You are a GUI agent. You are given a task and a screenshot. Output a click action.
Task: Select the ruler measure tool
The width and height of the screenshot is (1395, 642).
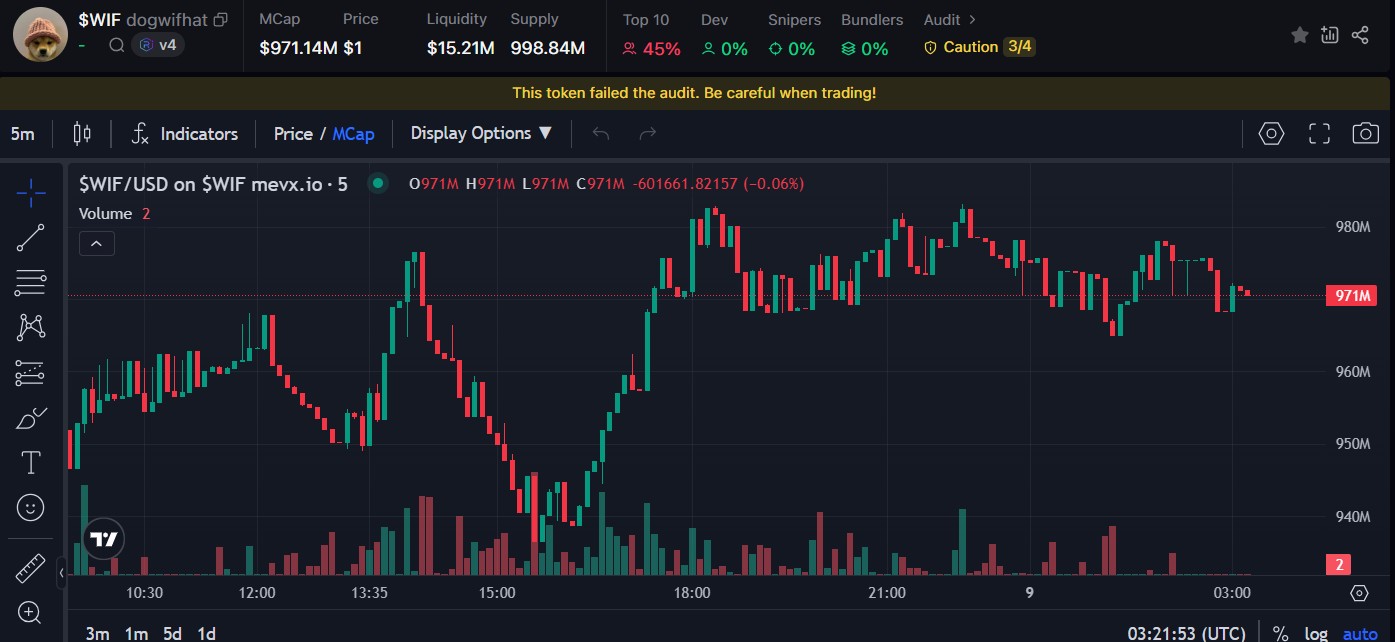point(31,568)
